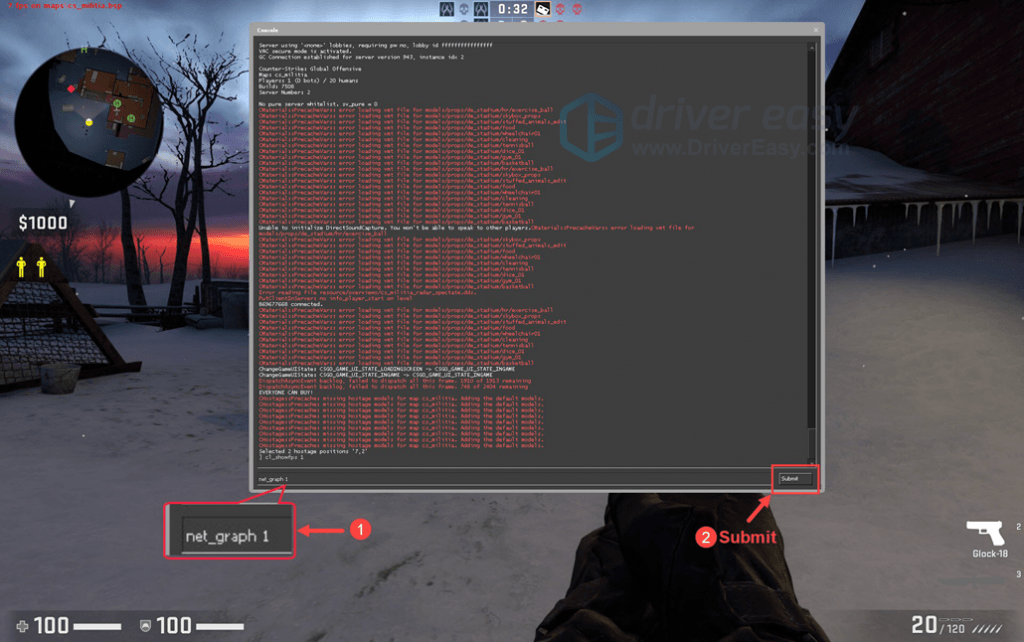Click the 'VAC secure mode is activated.' line
Image resolution: width=1024 pixels, height=642 pixels.
(305, 51)
